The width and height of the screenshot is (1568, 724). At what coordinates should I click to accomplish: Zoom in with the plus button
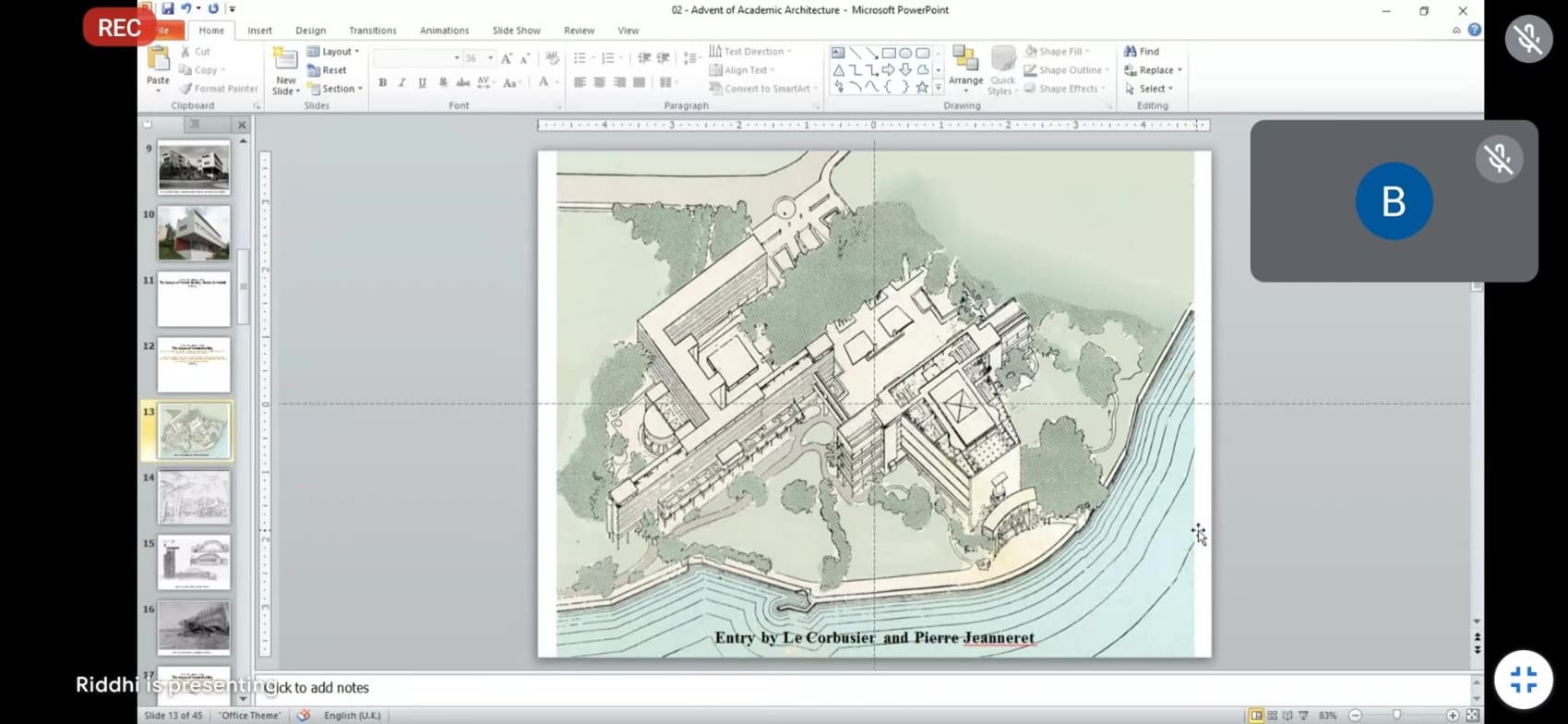[1453, 715]
